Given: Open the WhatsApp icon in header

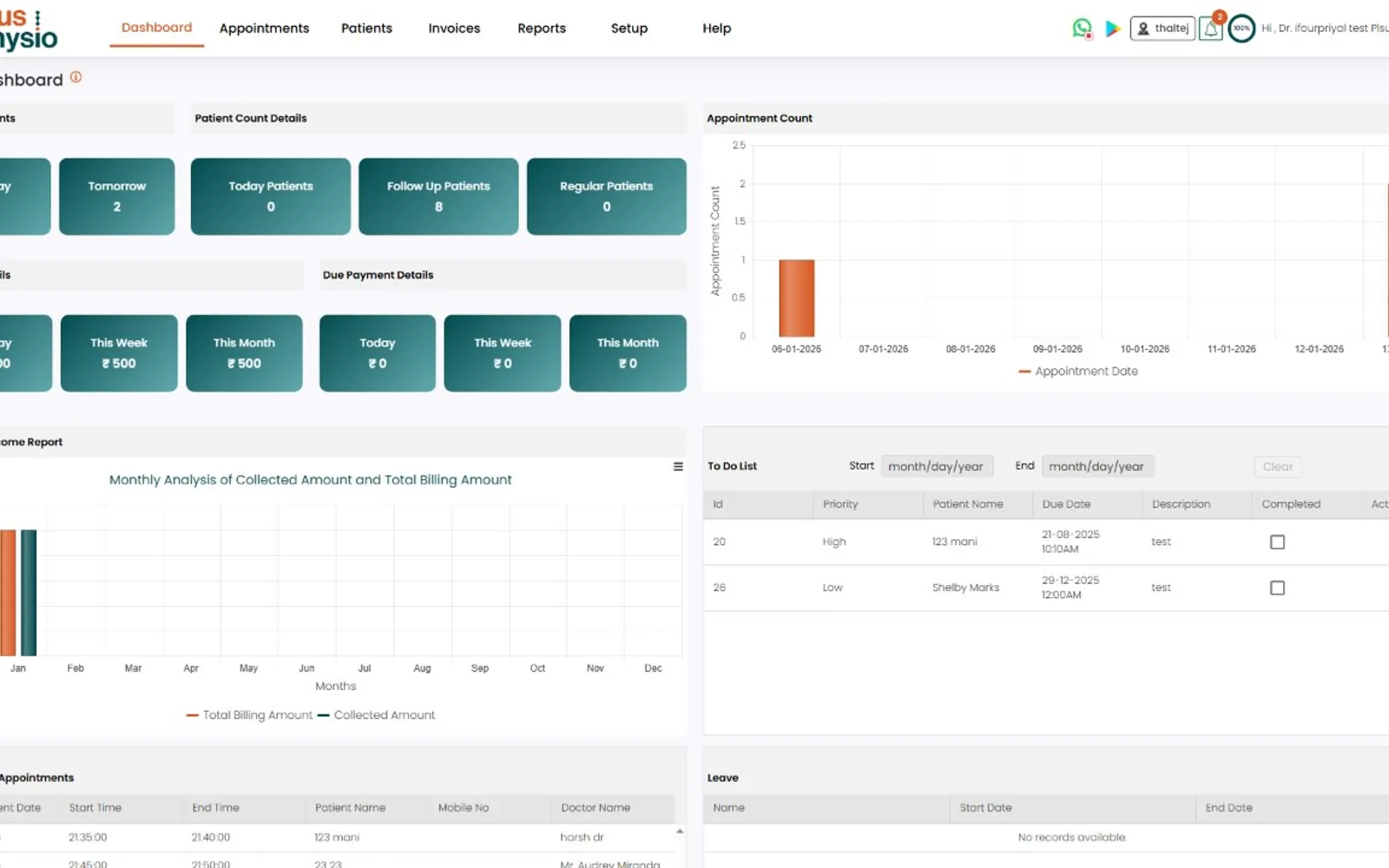Looking at the screenshot, I should (1082, 29).
